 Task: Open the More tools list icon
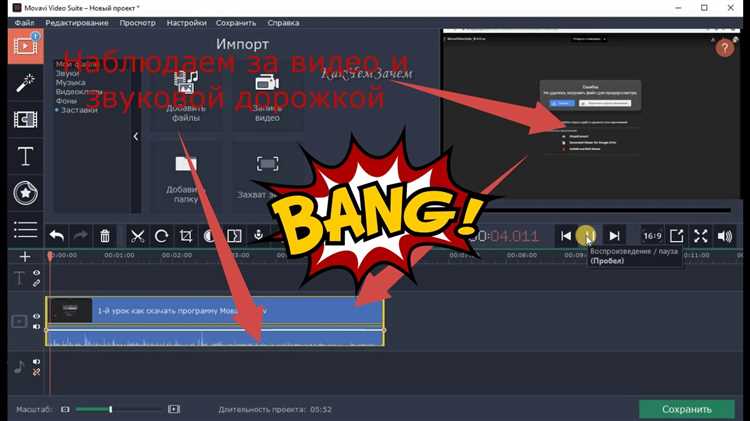click(x=25, y=230)
